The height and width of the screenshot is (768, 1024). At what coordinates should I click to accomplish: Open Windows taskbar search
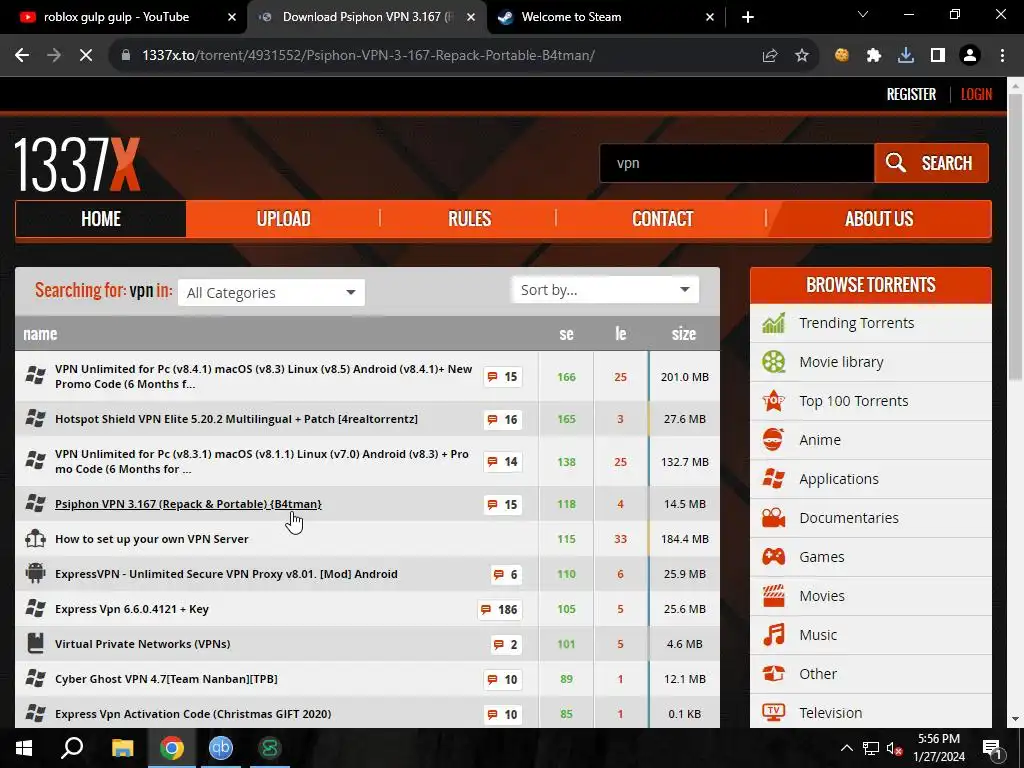point(72,748)
